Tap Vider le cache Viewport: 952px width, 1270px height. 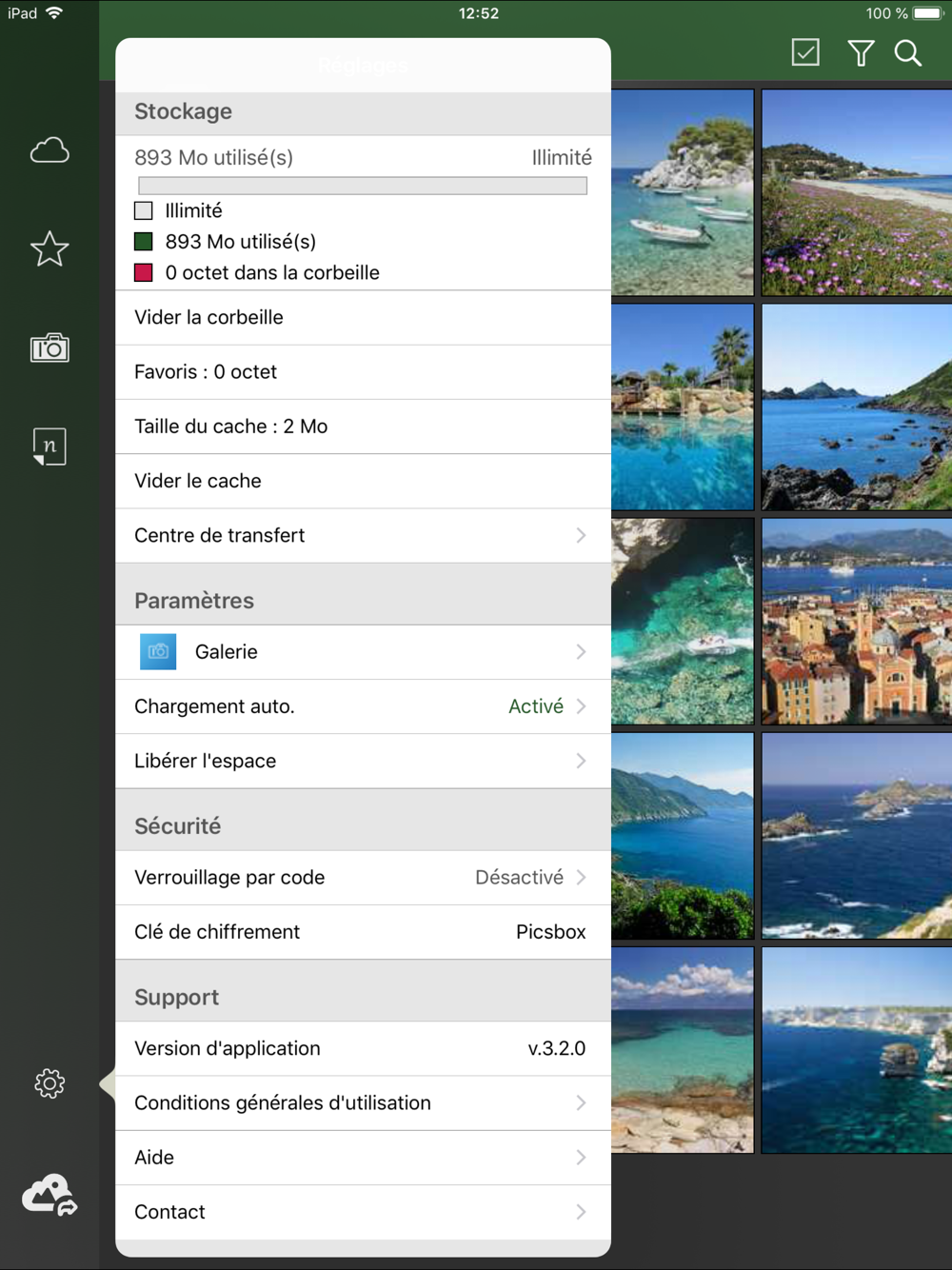point(362,481)
